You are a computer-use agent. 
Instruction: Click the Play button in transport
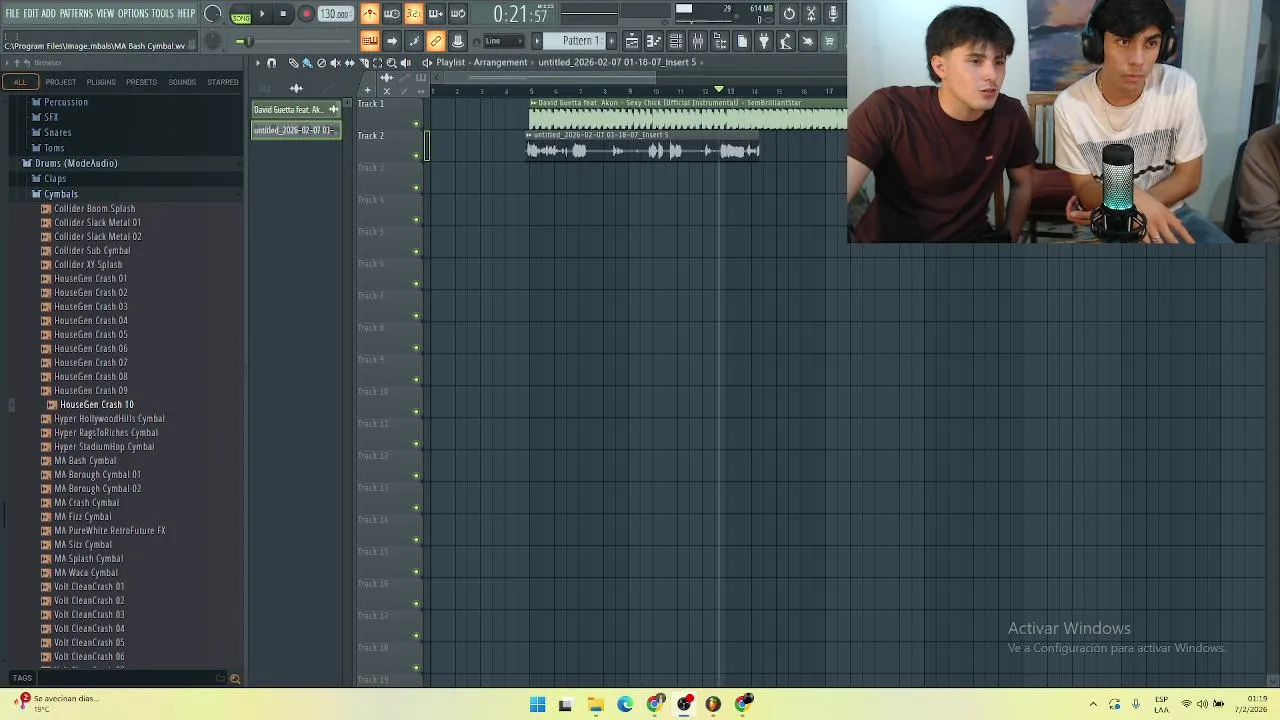(x=262, y=14)
